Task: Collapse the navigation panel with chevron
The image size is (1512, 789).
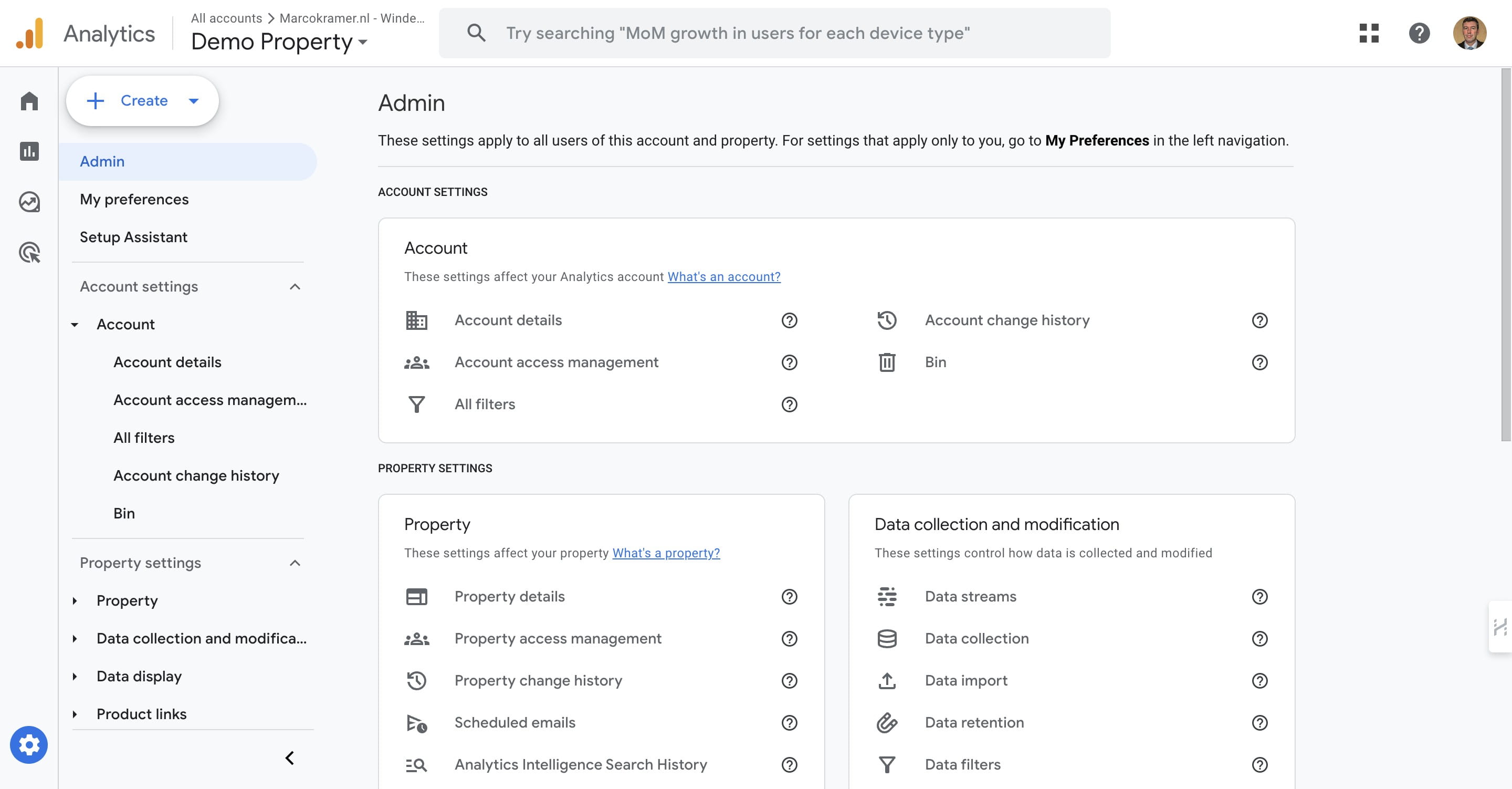Action: (x=289, y=758)
